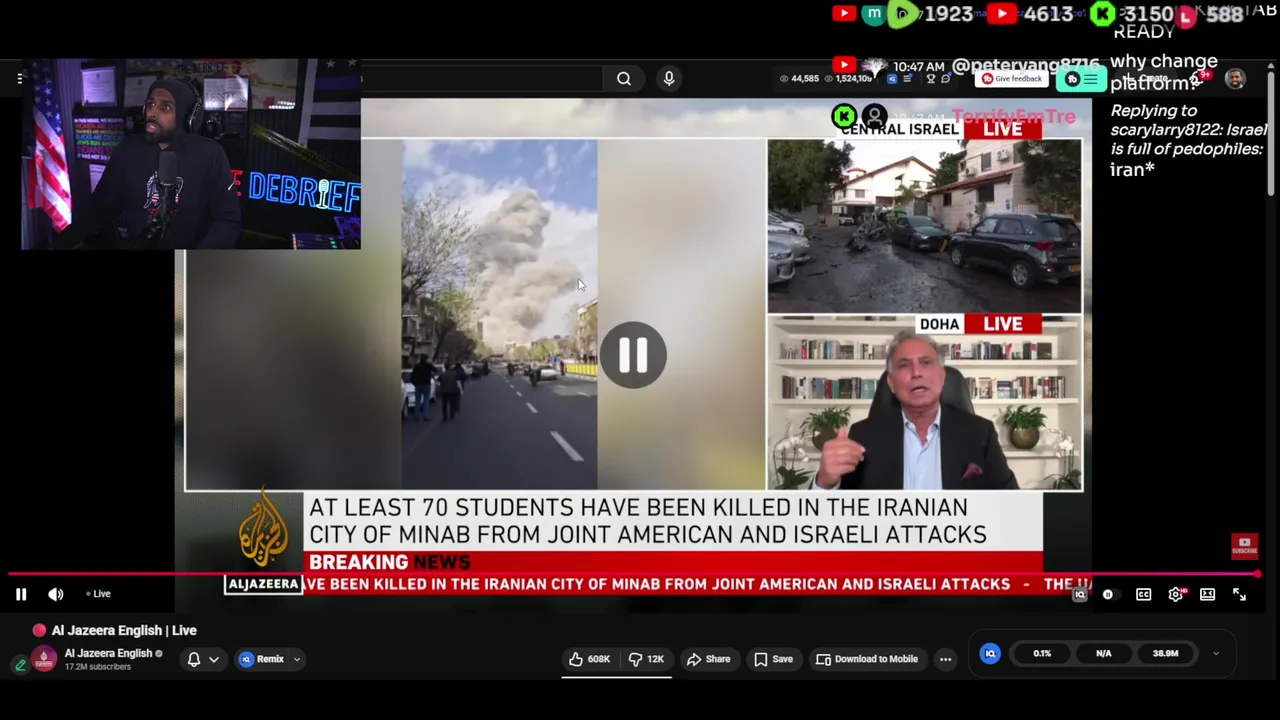Click the green Kick icon near TerrifyEmTre
Viewport: 1280px width, 720px height.
[844, 117]
